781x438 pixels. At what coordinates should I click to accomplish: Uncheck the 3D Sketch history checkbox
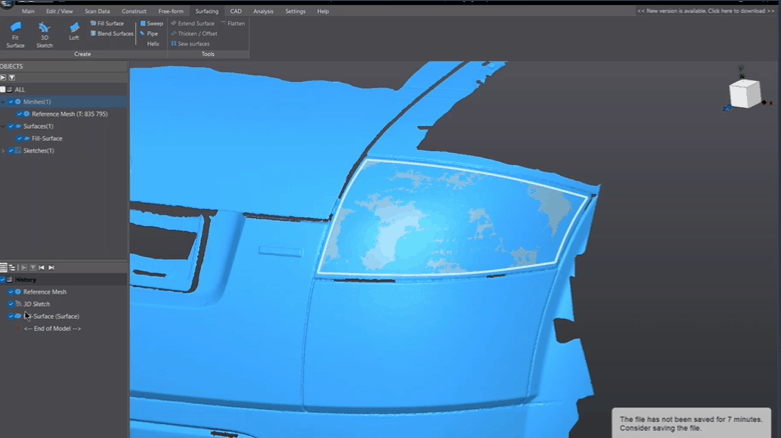(x=11, y=304)
